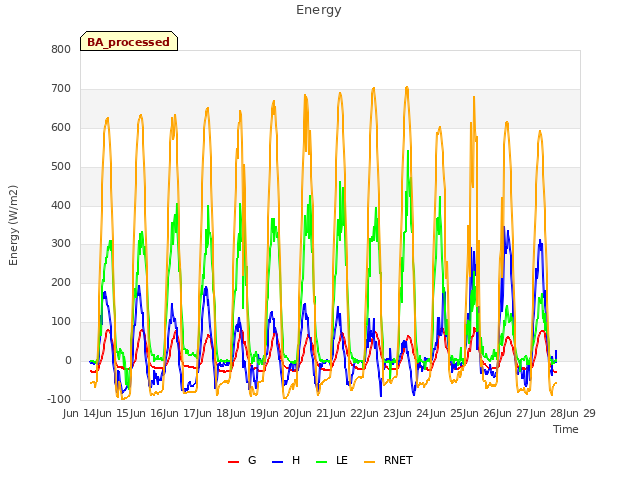Click the Jun 27 x-axis tick label

tap(514, 413)
